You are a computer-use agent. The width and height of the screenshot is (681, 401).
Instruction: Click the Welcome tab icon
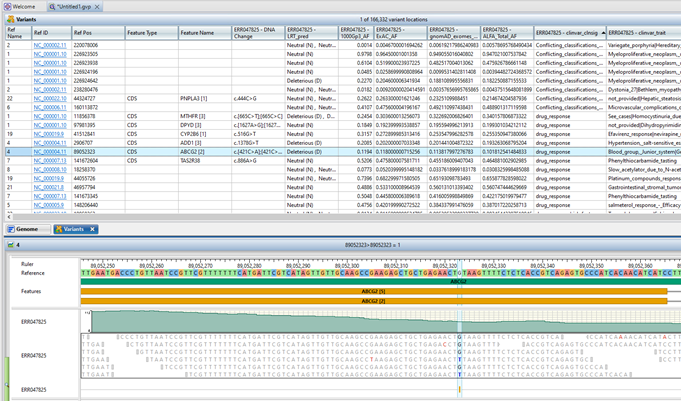(6, 6)
